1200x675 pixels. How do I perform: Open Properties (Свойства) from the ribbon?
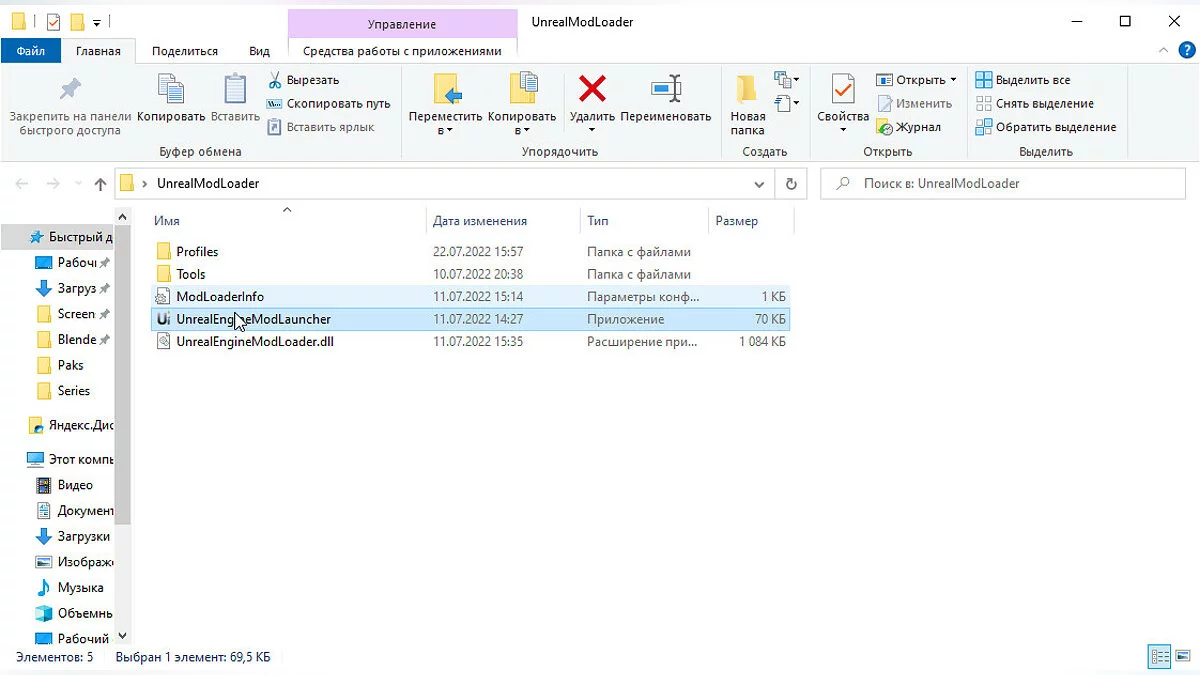pyautogui.click(x=842, y=90)
